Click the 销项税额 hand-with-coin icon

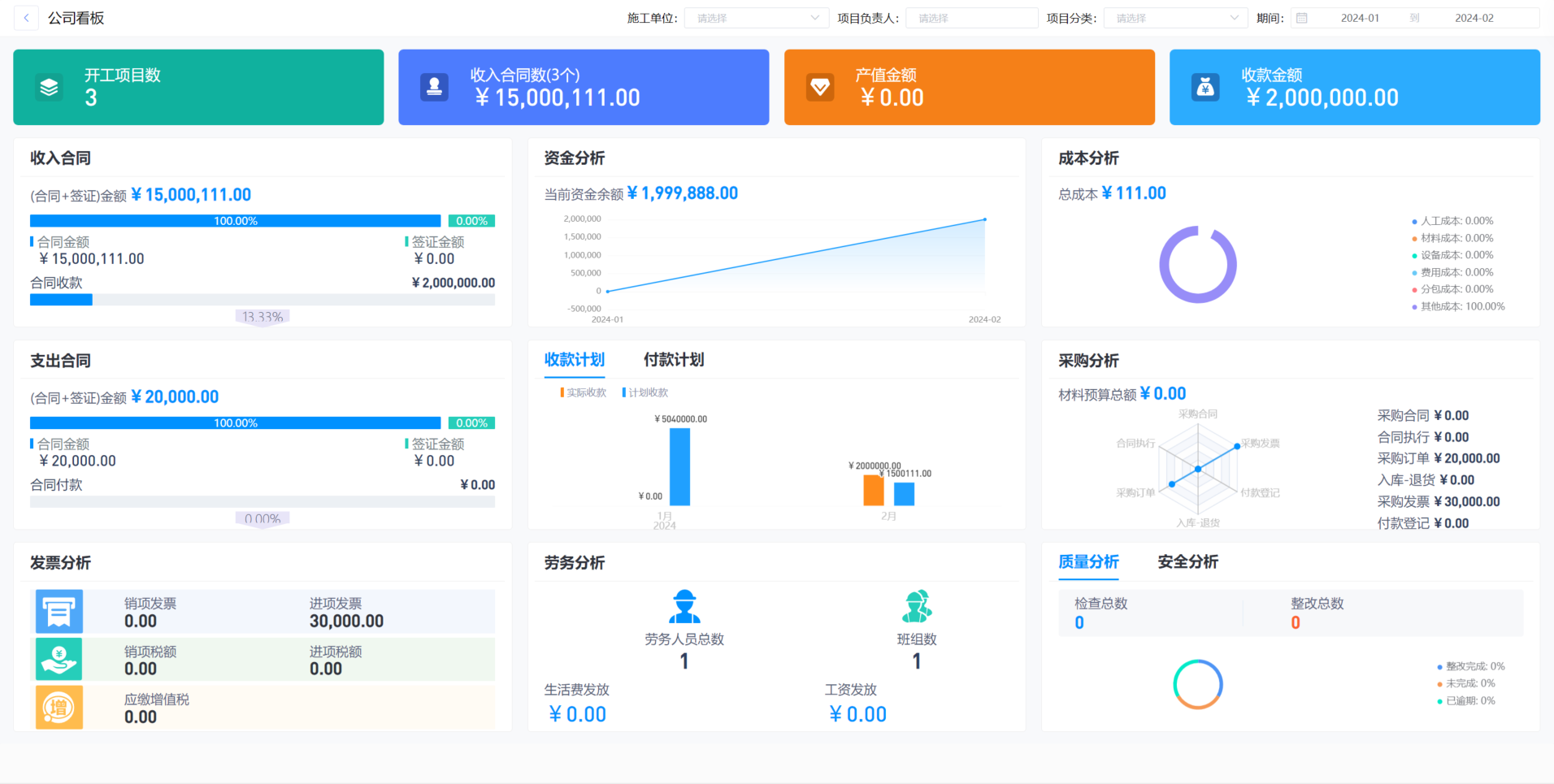tap(59, 659)
